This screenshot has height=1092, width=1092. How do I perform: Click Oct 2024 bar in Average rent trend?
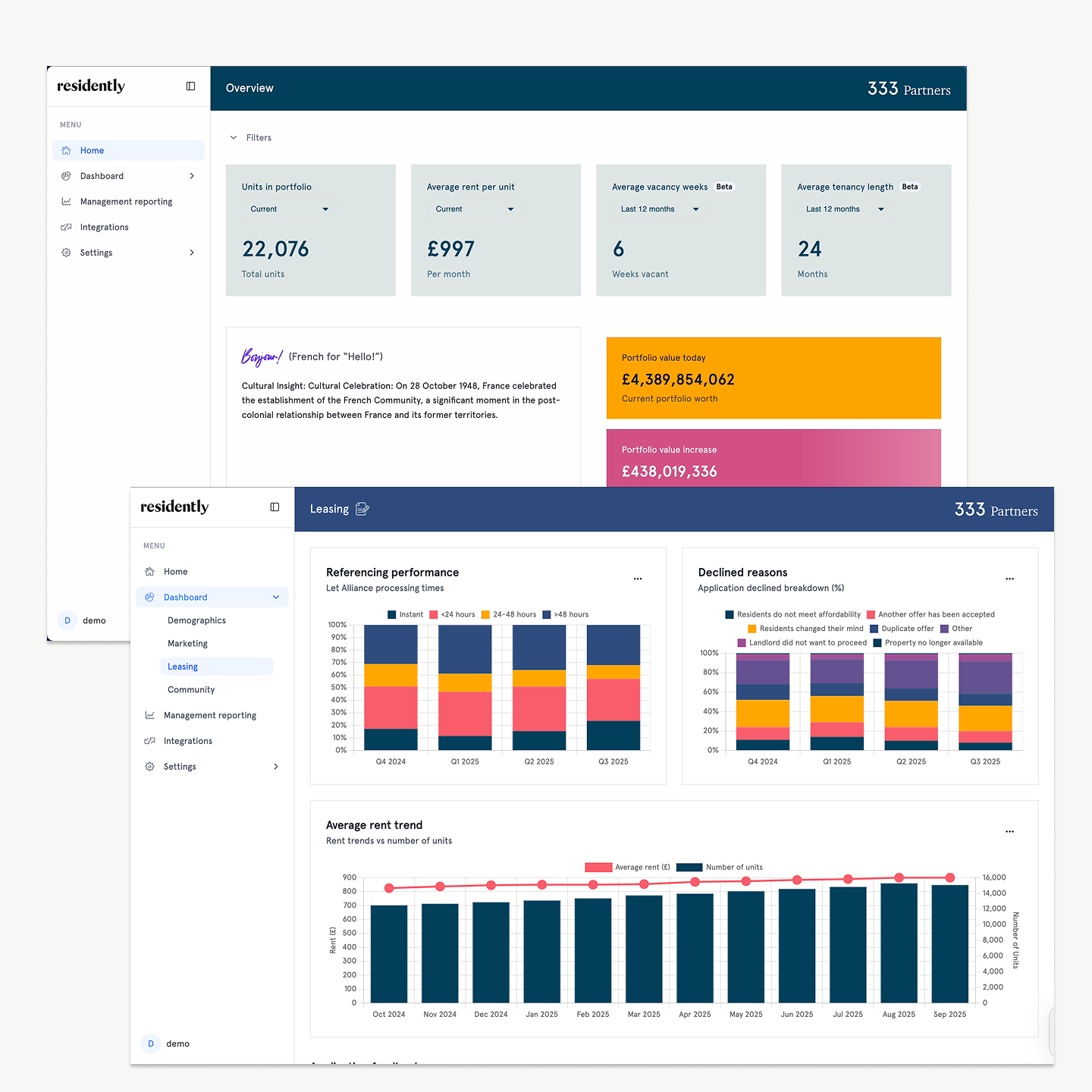(389, 954)
